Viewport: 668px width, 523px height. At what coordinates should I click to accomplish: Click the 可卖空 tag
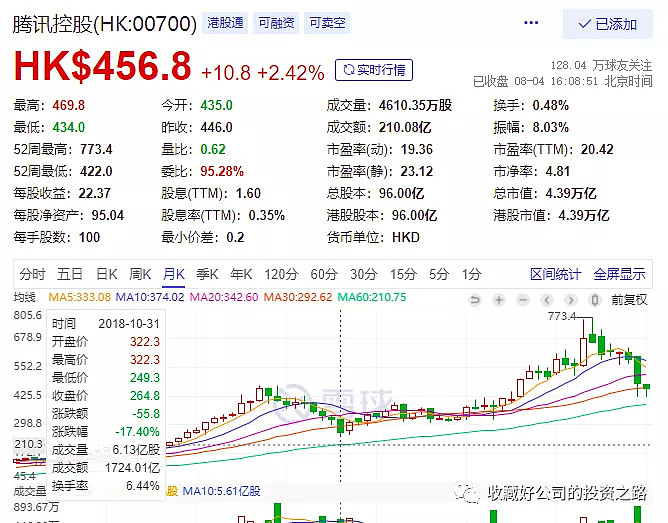click(327, 23)
